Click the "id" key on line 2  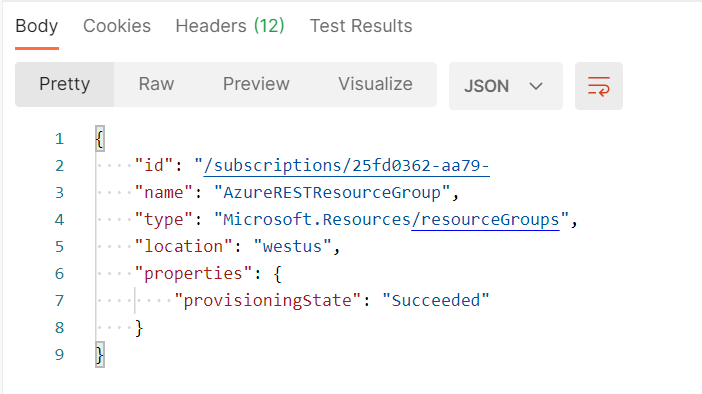[x=154, y=166]
